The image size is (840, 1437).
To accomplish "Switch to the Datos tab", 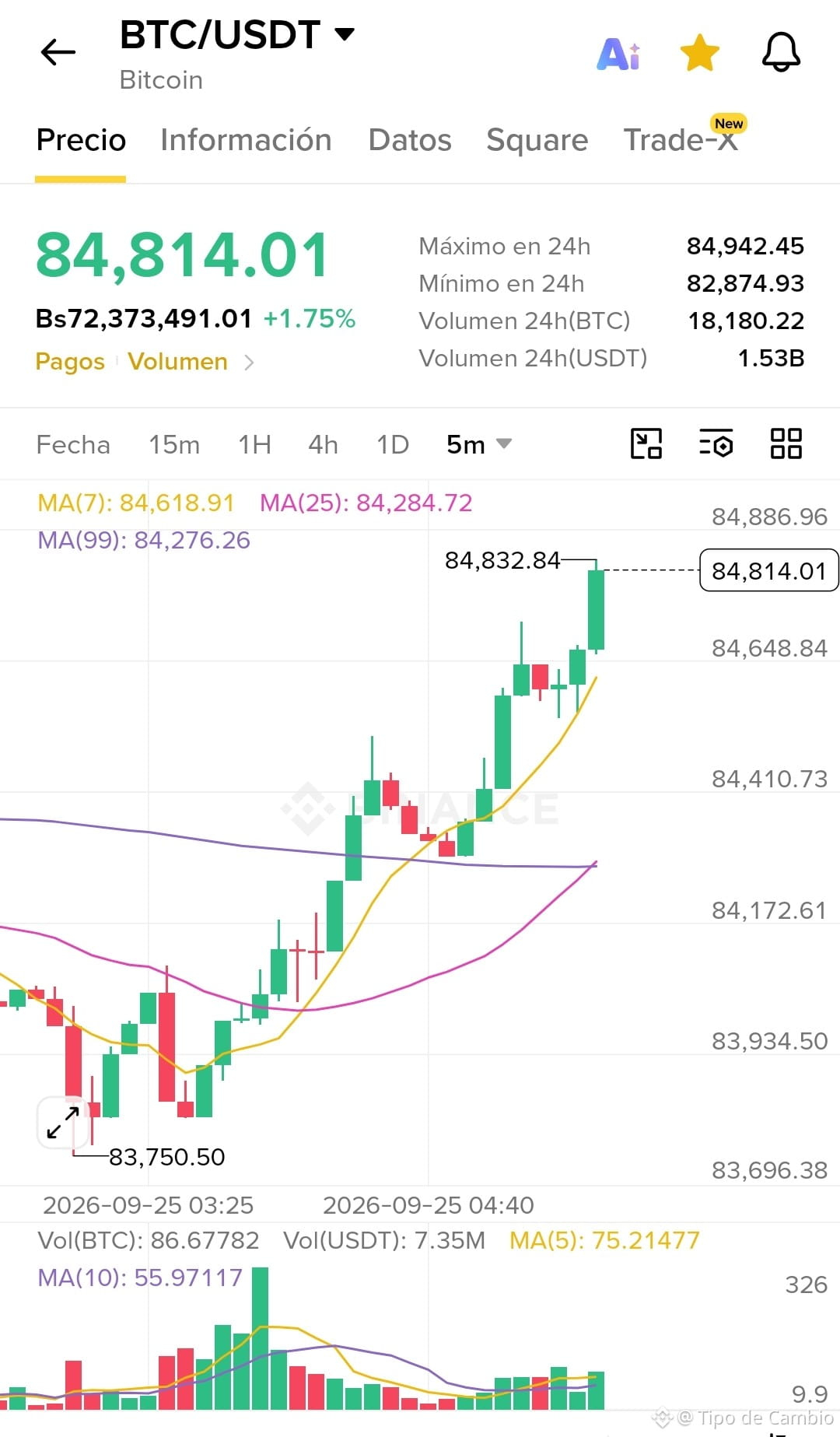I will tap(410, 140).
